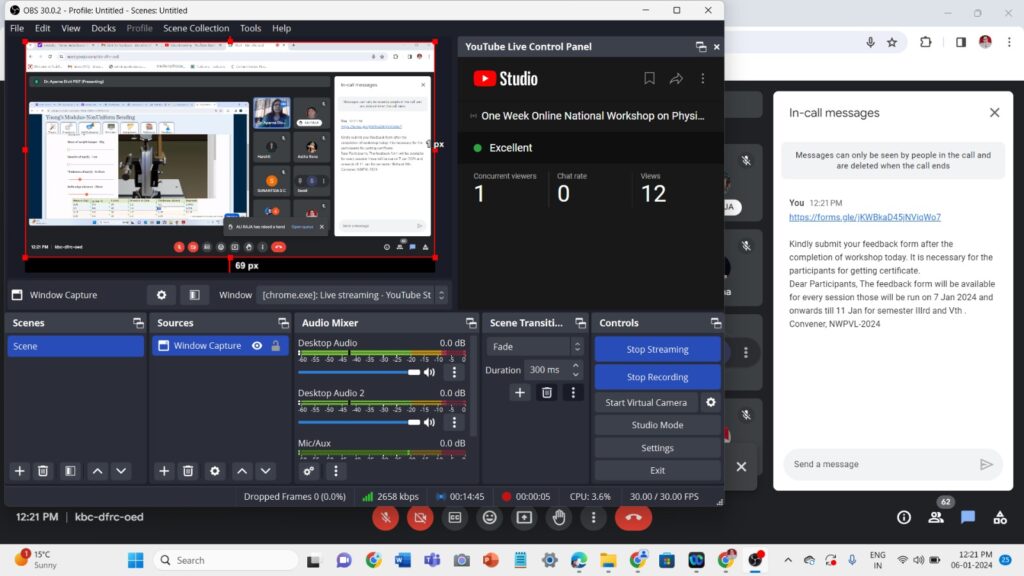Click the raise hand icon in Meet
This screenshot has width=1024, height=576.
point(559,517)
